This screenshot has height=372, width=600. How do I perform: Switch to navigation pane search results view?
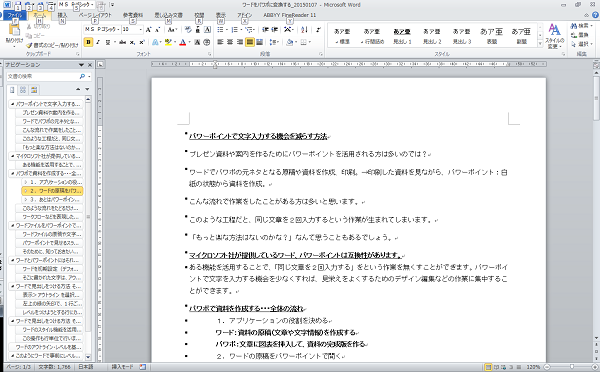[x=34, y=90]
